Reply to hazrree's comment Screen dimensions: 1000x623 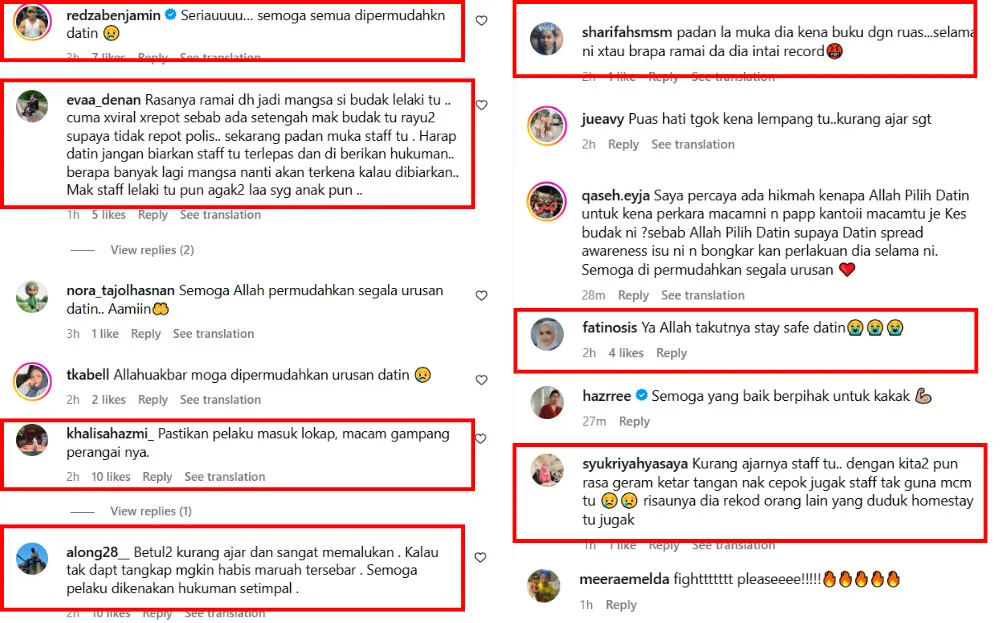click(x=634, y=421)
